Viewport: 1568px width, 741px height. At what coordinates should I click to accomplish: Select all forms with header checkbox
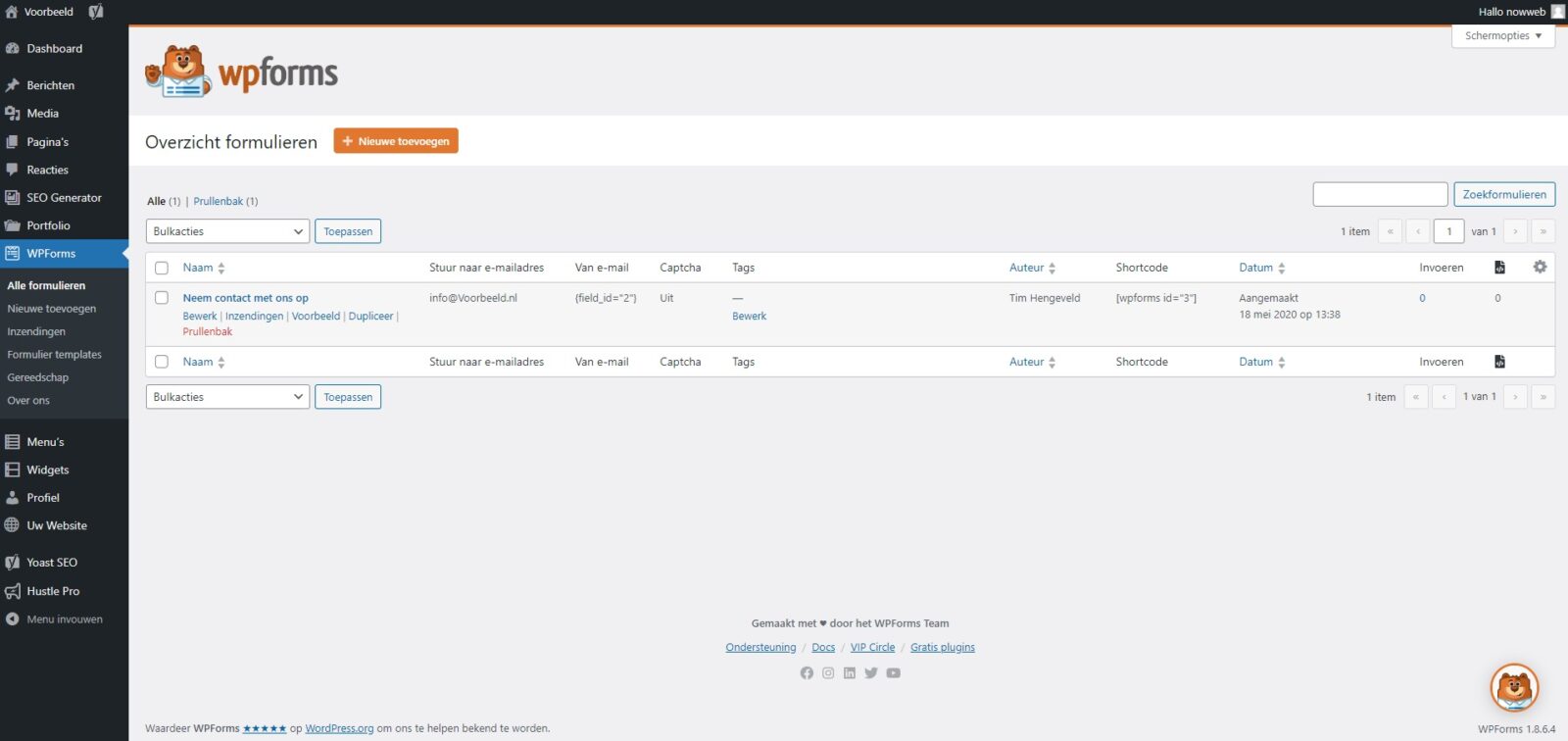coord(162,268)
